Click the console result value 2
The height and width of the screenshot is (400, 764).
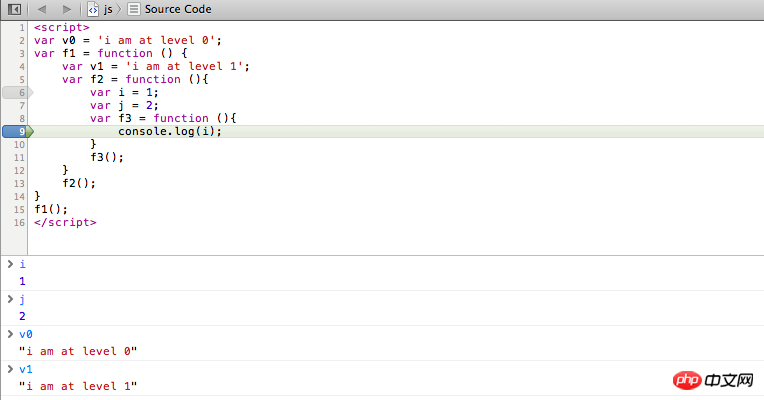pos(22,316)
